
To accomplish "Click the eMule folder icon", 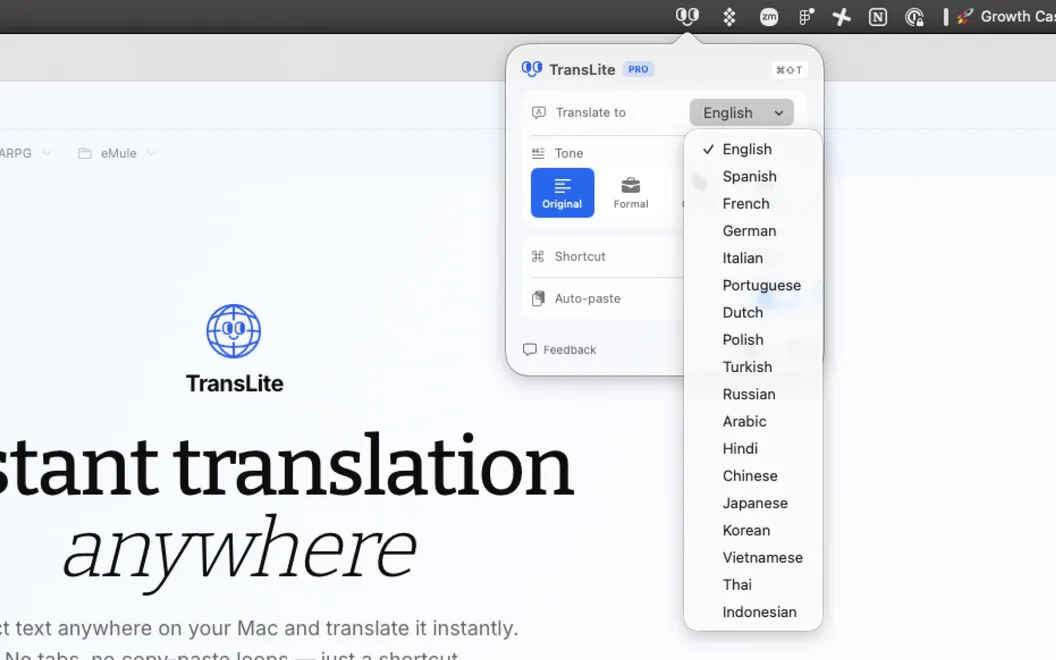I will pos(85,154).
